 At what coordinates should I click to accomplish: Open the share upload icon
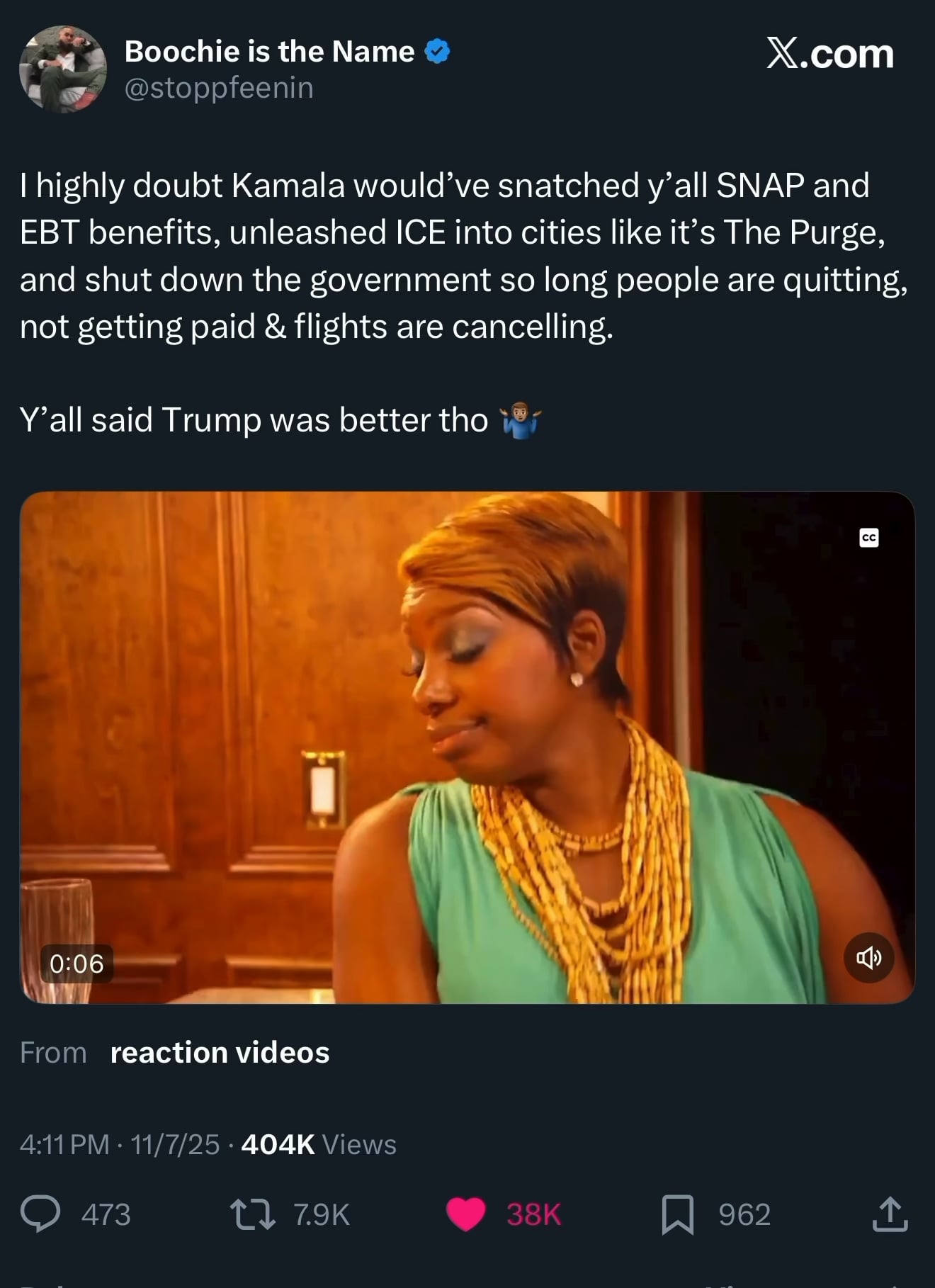click(x=890, y=1214)
